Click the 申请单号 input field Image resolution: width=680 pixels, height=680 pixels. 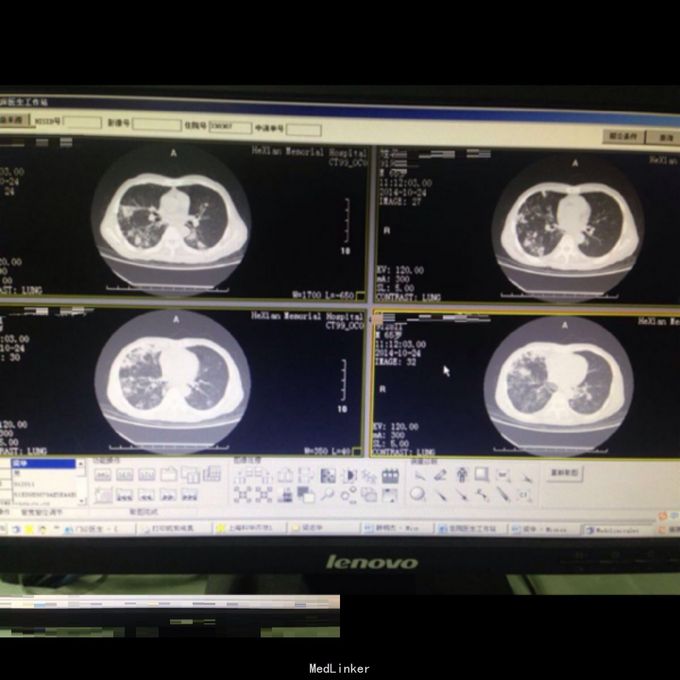pos(304,129)
